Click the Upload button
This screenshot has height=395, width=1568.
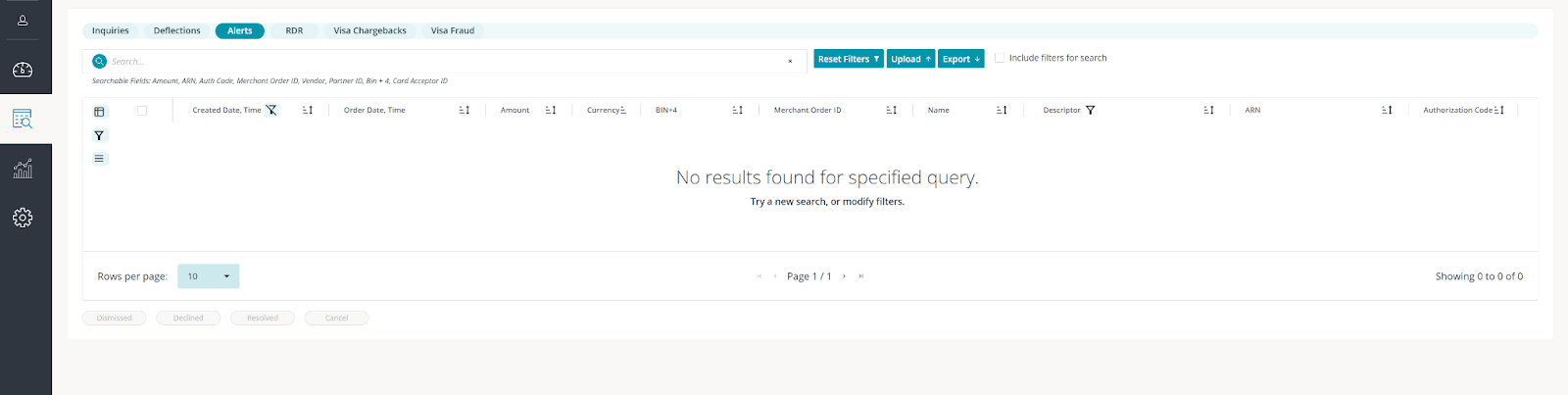point(910,59)
